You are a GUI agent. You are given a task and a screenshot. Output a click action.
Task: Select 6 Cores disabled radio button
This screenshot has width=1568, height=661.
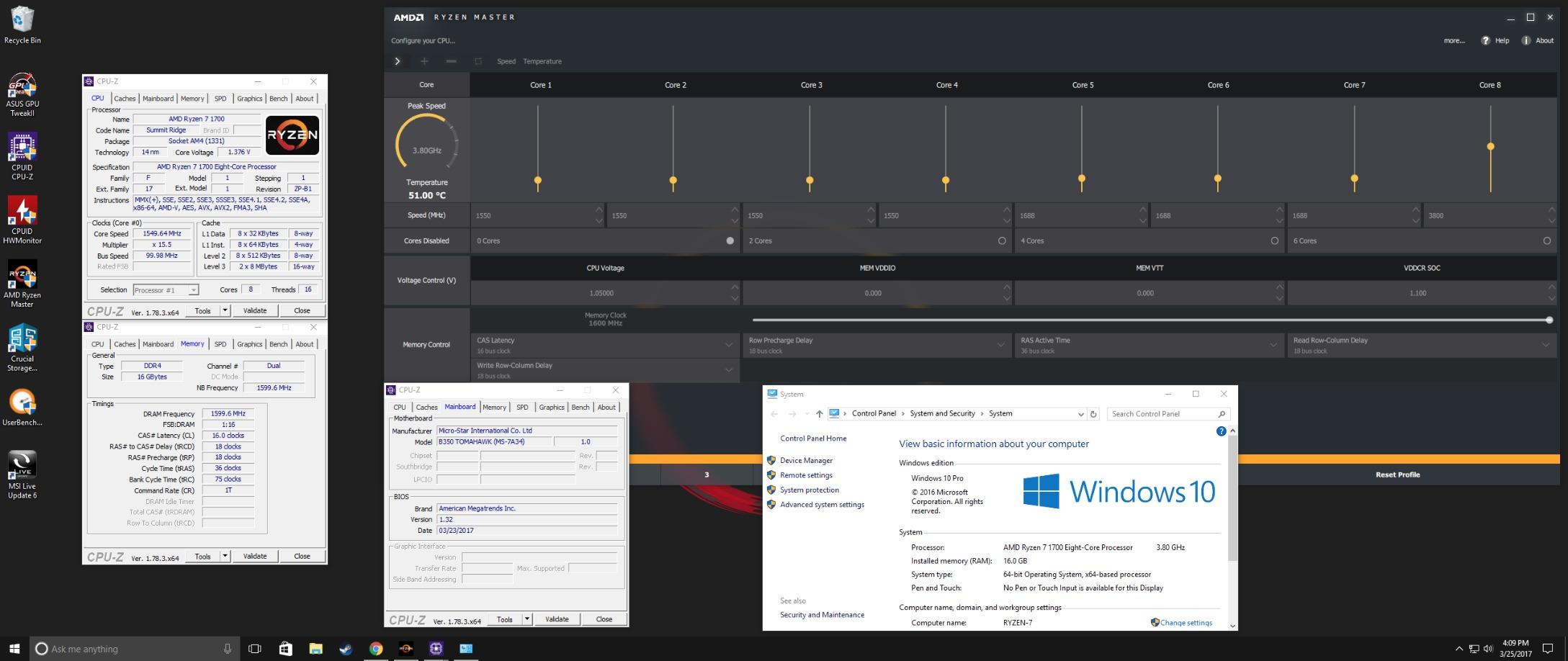click(x=1546, y=241)
